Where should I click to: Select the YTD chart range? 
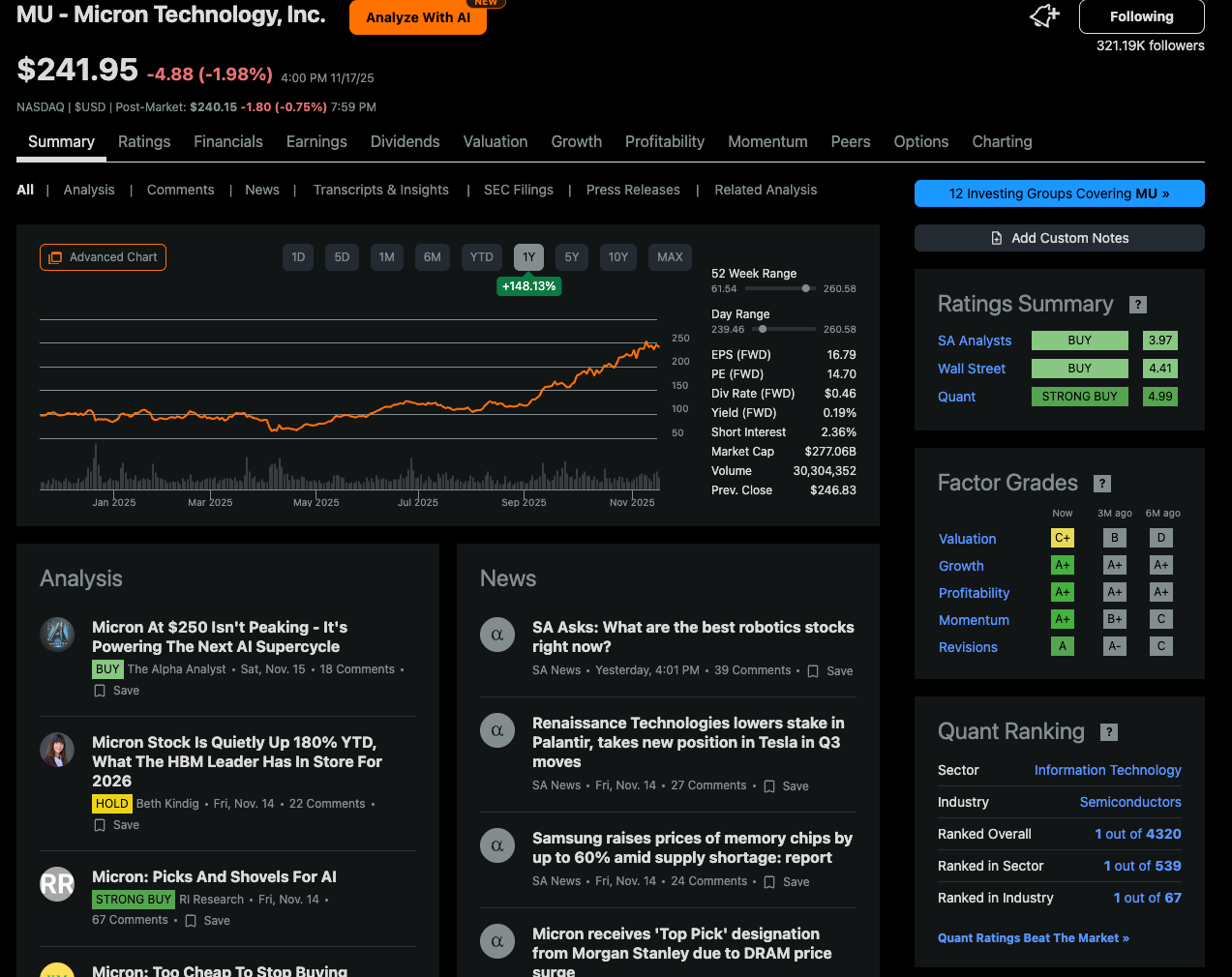[482, 257]
